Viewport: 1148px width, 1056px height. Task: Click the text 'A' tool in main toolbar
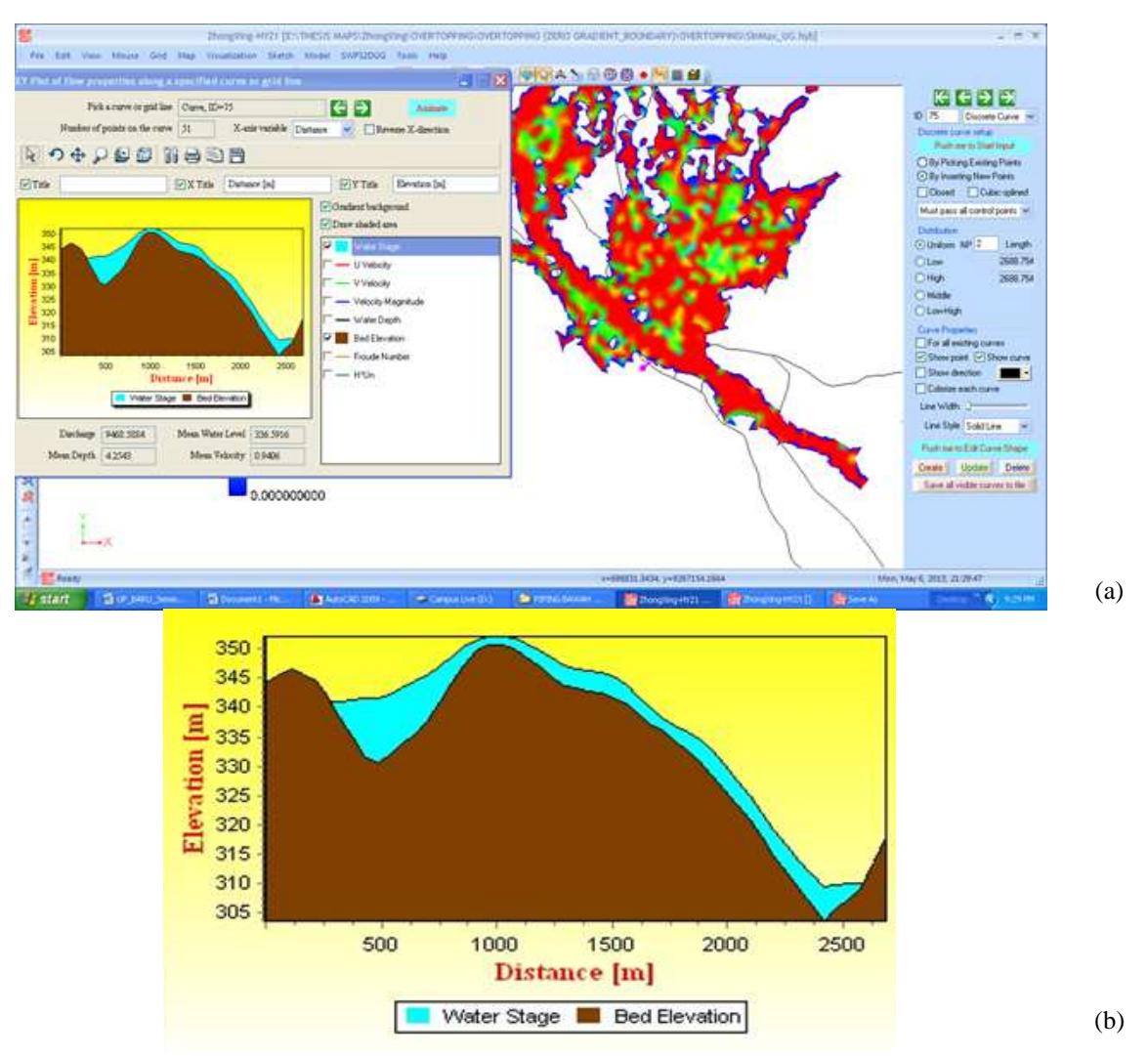point(560,74)
